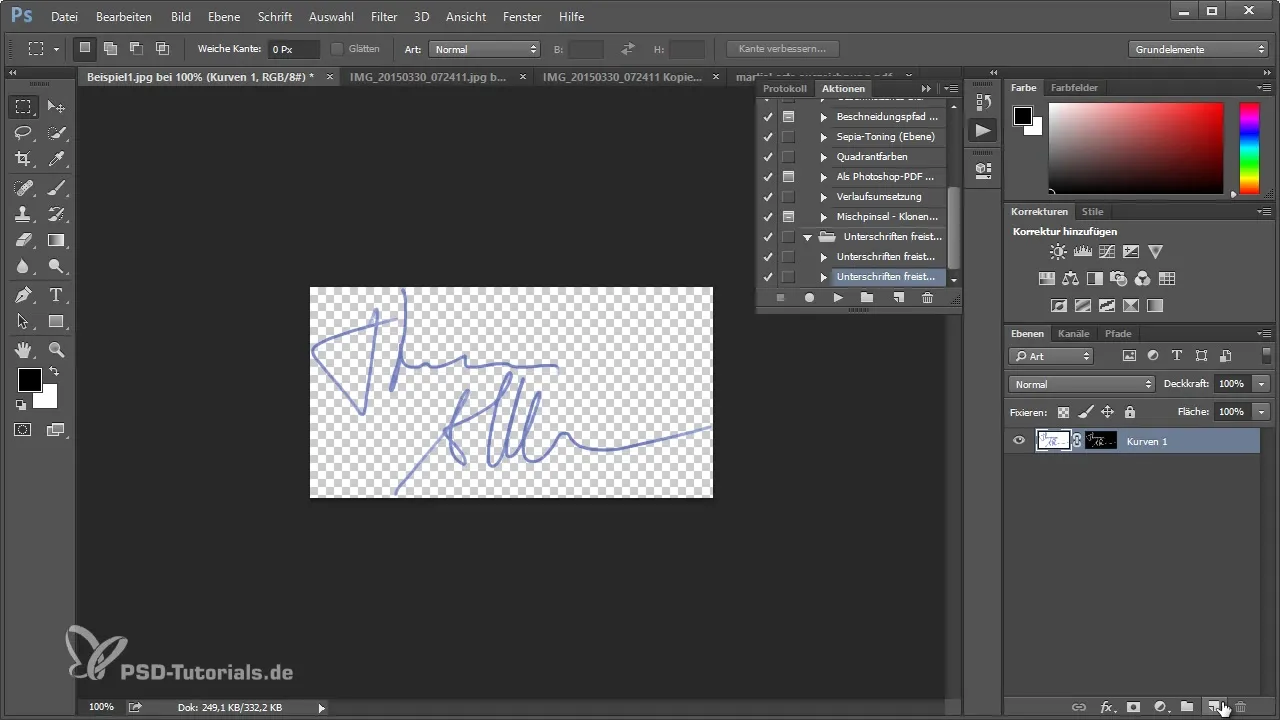The height and width of the screenshot is (720, 1280).
Task: Toggle dialog for Sepia-Toning action
Action: [788, 137]
